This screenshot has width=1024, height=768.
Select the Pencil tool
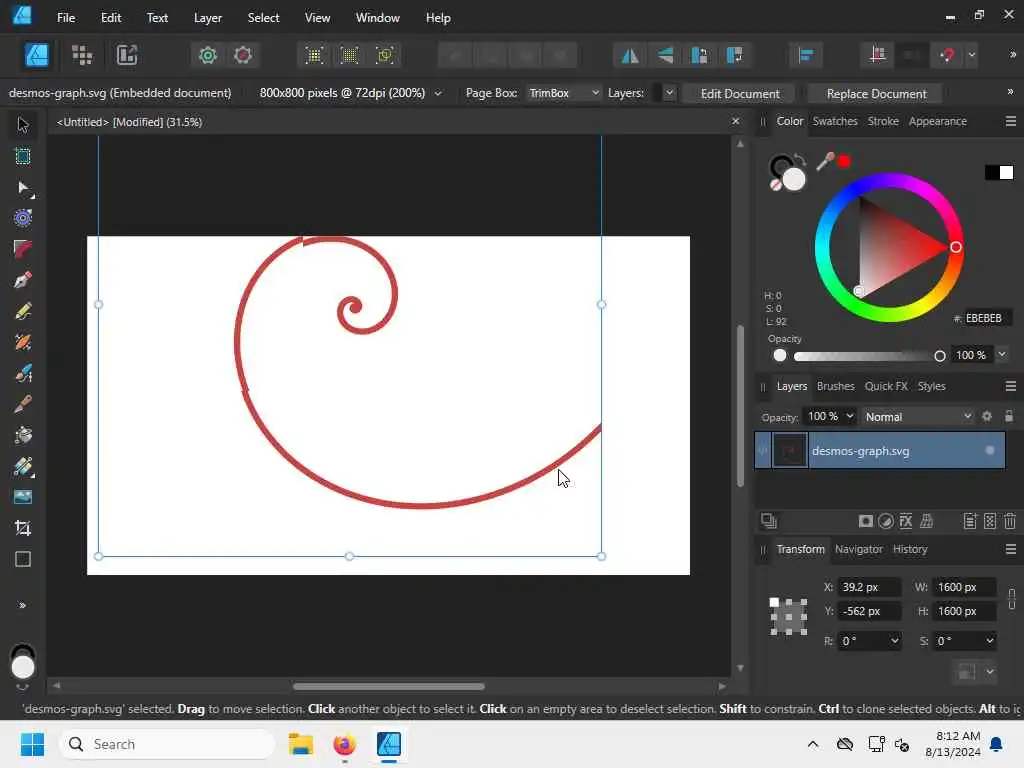23,311
